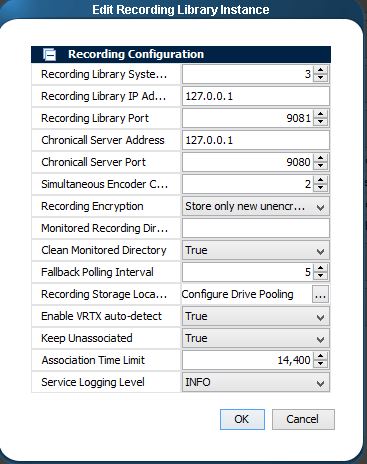The width and height of the screenshot is (367, 464).
Task: Confirm changes with OK button
Action: coord(242,419)
